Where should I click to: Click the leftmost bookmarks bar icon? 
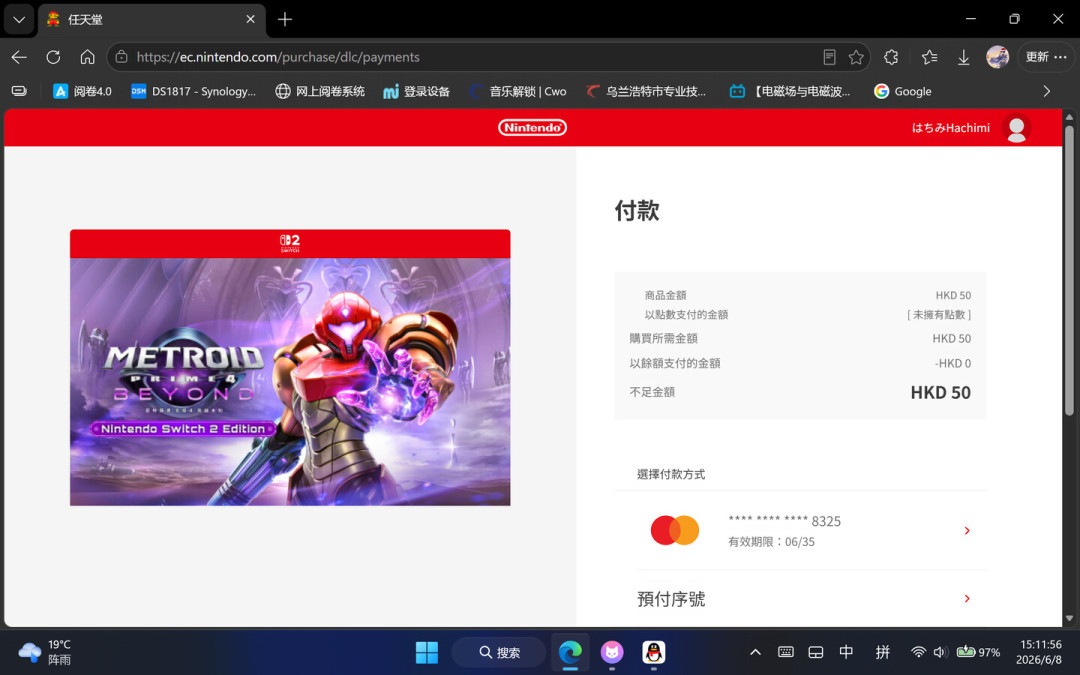tap(19, 91)
